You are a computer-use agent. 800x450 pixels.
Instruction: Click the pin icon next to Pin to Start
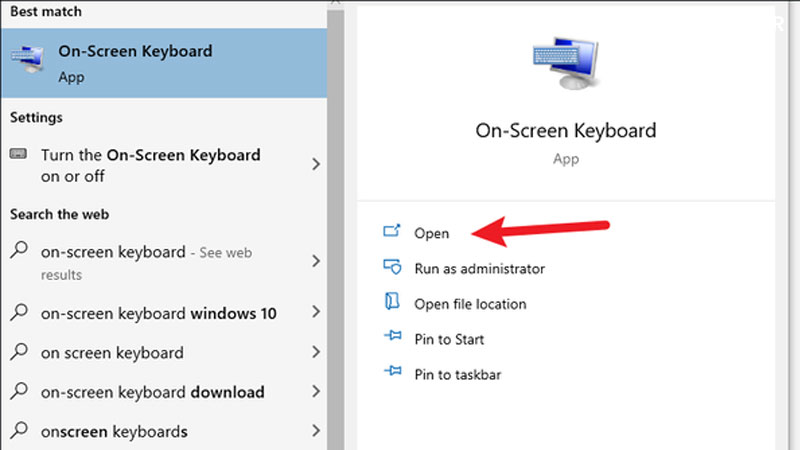(392, 339)
